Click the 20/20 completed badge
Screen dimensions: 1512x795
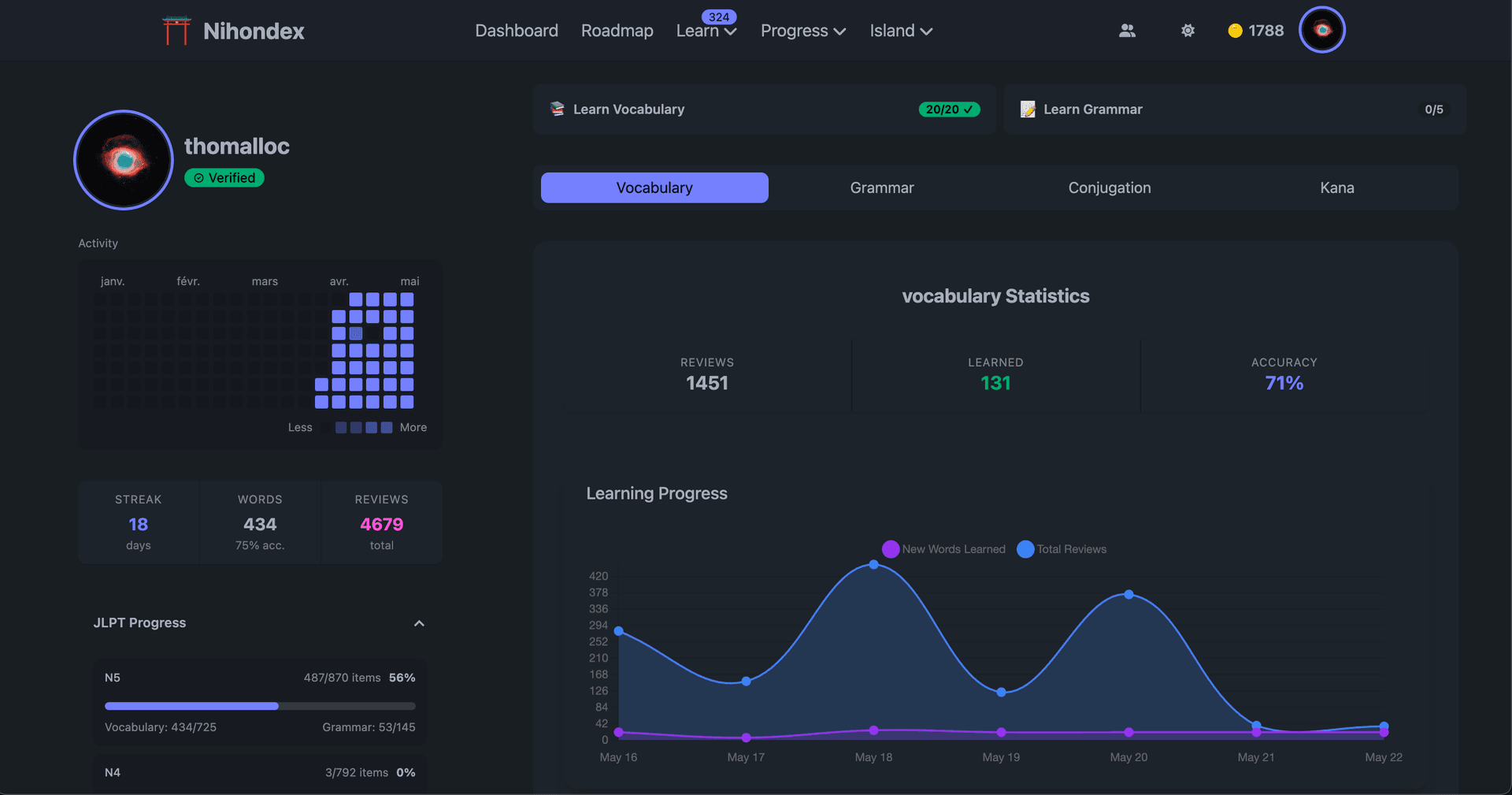pos(949,110)
